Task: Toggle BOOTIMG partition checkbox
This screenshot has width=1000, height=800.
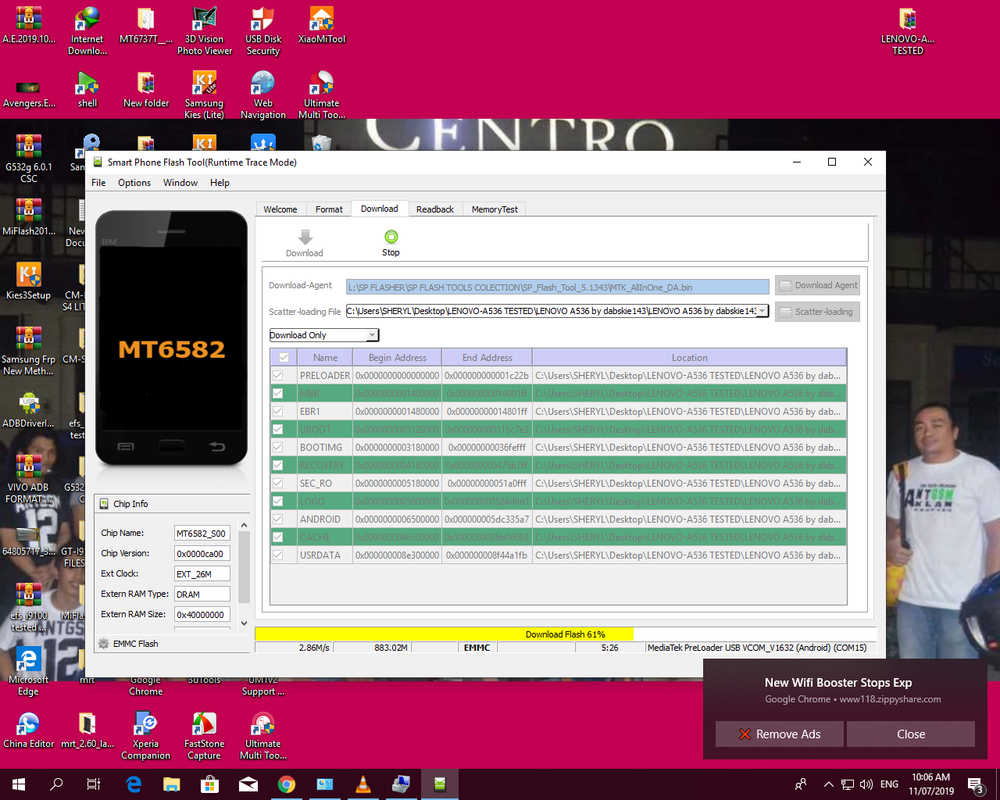Action: click(277, 447)
